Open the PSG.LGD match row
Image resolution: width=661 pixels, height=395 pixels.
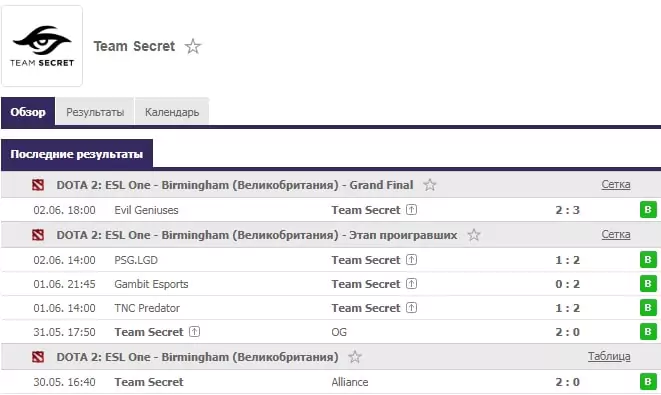pyautogui.click(x=331, y=260)
